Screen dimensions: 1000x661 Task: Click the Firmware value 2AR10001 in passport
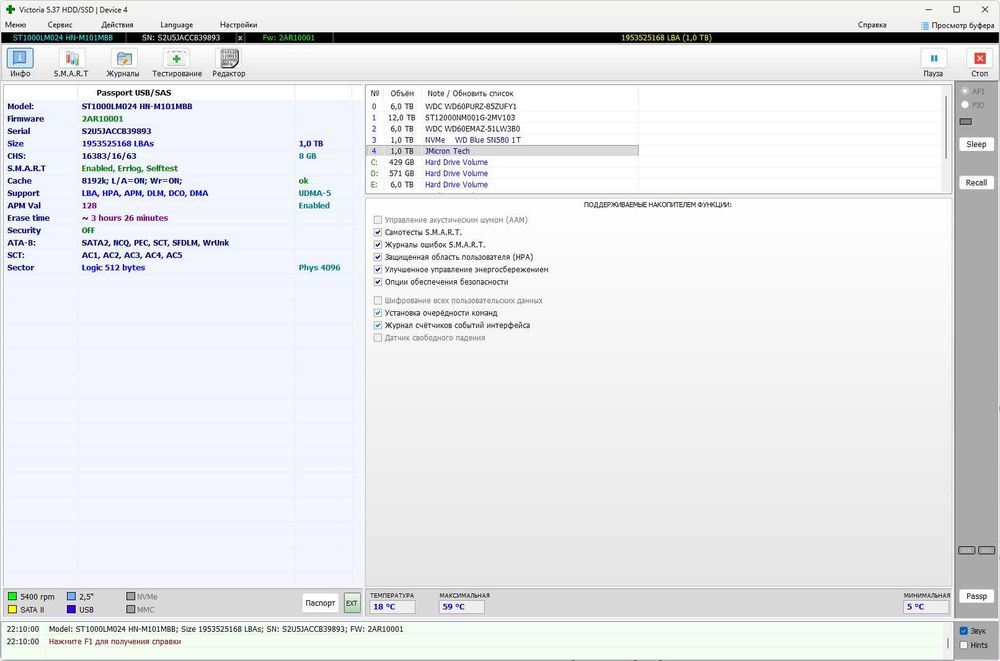[x=103, y=119]
